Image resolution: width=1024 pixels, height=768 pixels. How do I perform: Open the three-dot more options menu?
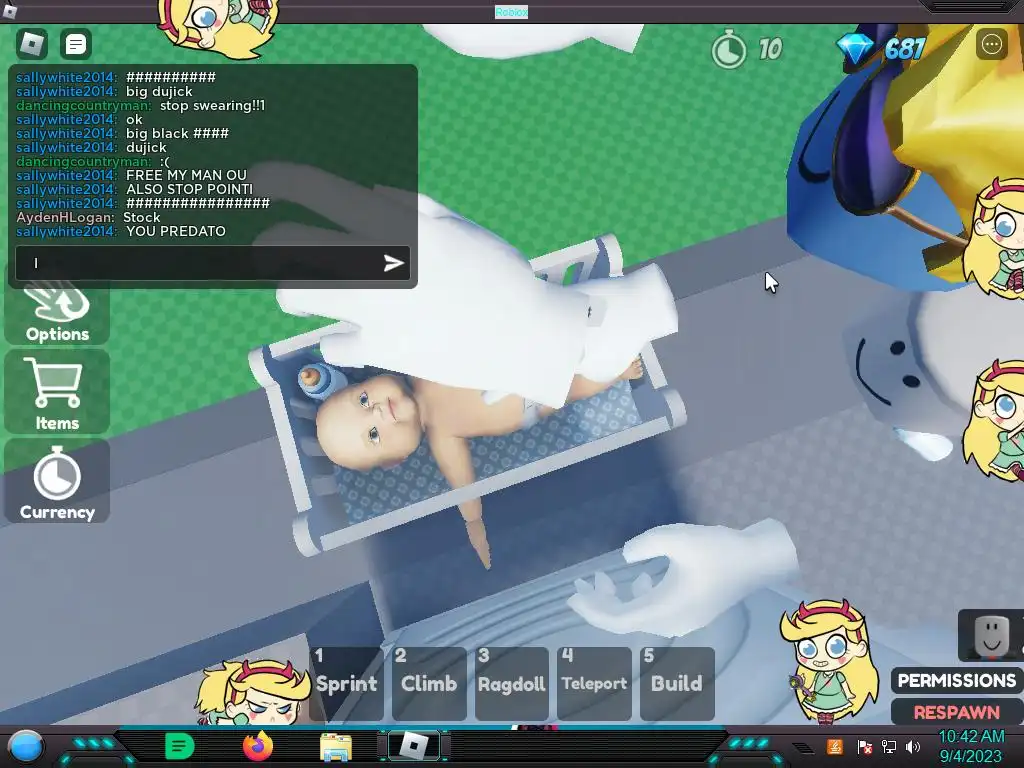pyautogui.click(x=991, y=44)
